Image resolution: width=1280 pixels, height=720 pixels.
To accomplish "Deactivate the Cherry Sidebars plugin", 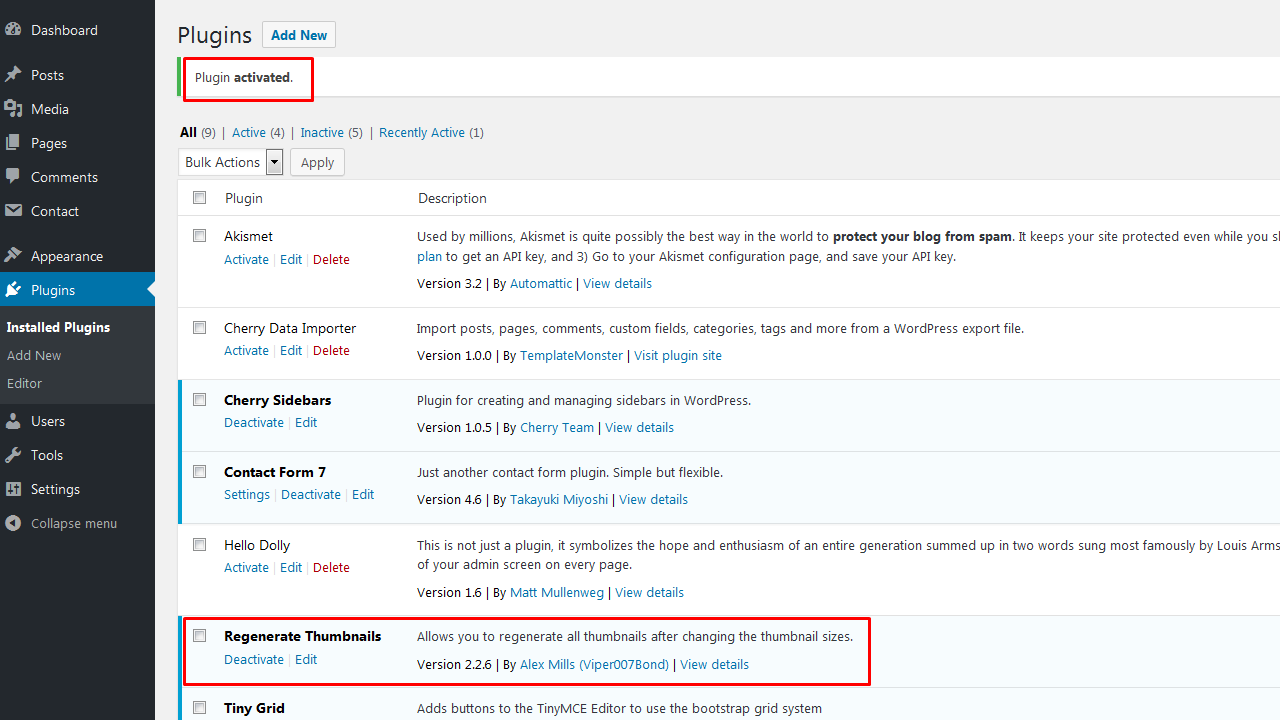I will coord(254,422).
